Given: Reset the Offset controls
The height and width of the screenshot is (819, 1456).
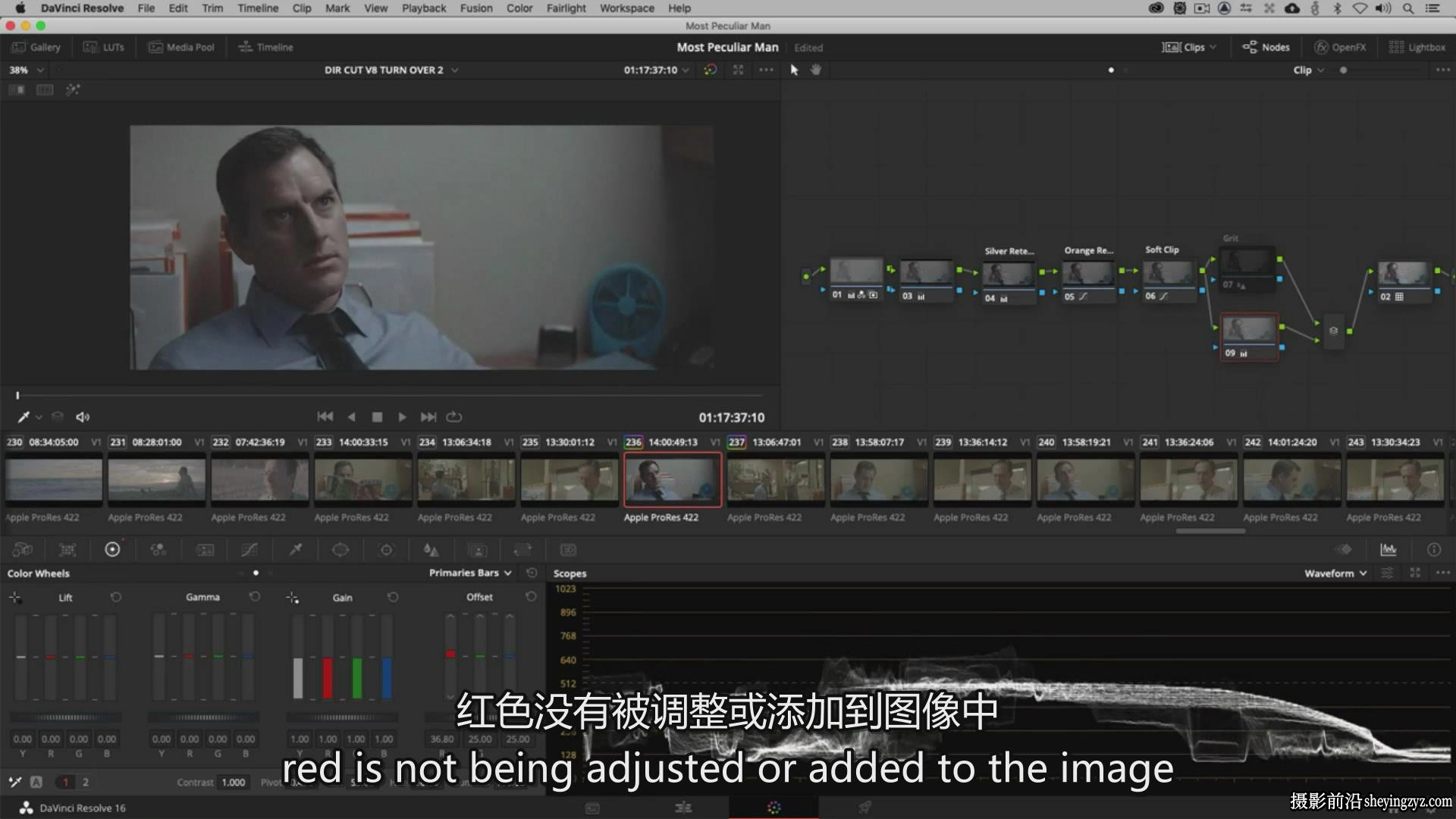Looking at the screenshot, I should (x=531, y=597).
